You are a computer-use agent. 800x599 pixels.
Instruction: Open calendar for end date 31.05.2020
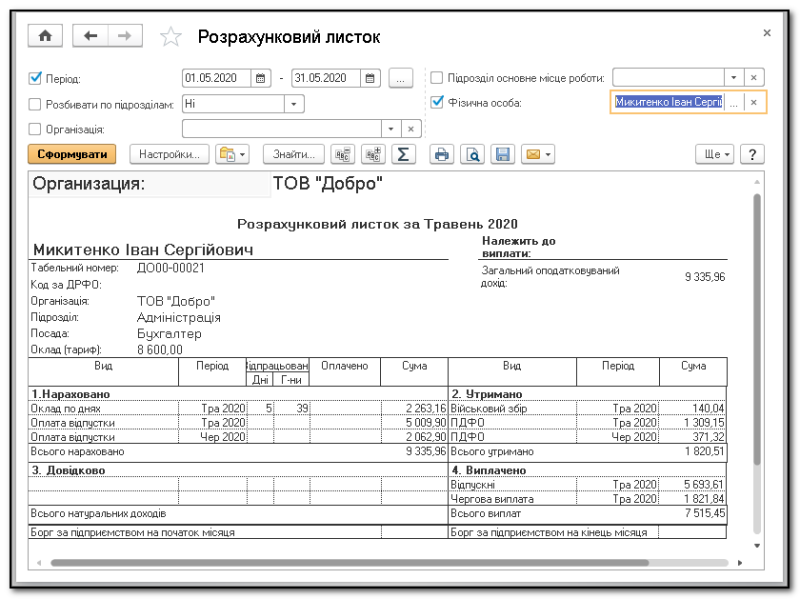click(370, 78)
